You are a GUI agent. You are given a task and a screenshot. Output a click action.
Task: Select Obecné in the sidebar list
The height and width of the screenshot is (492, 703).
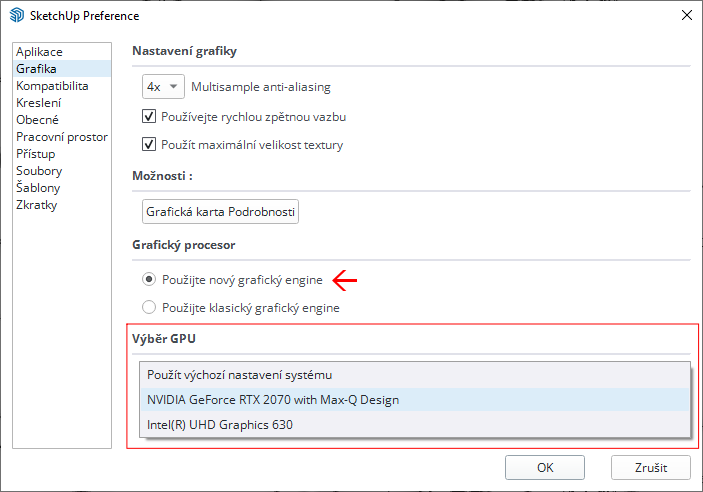(x=37, y=120)
